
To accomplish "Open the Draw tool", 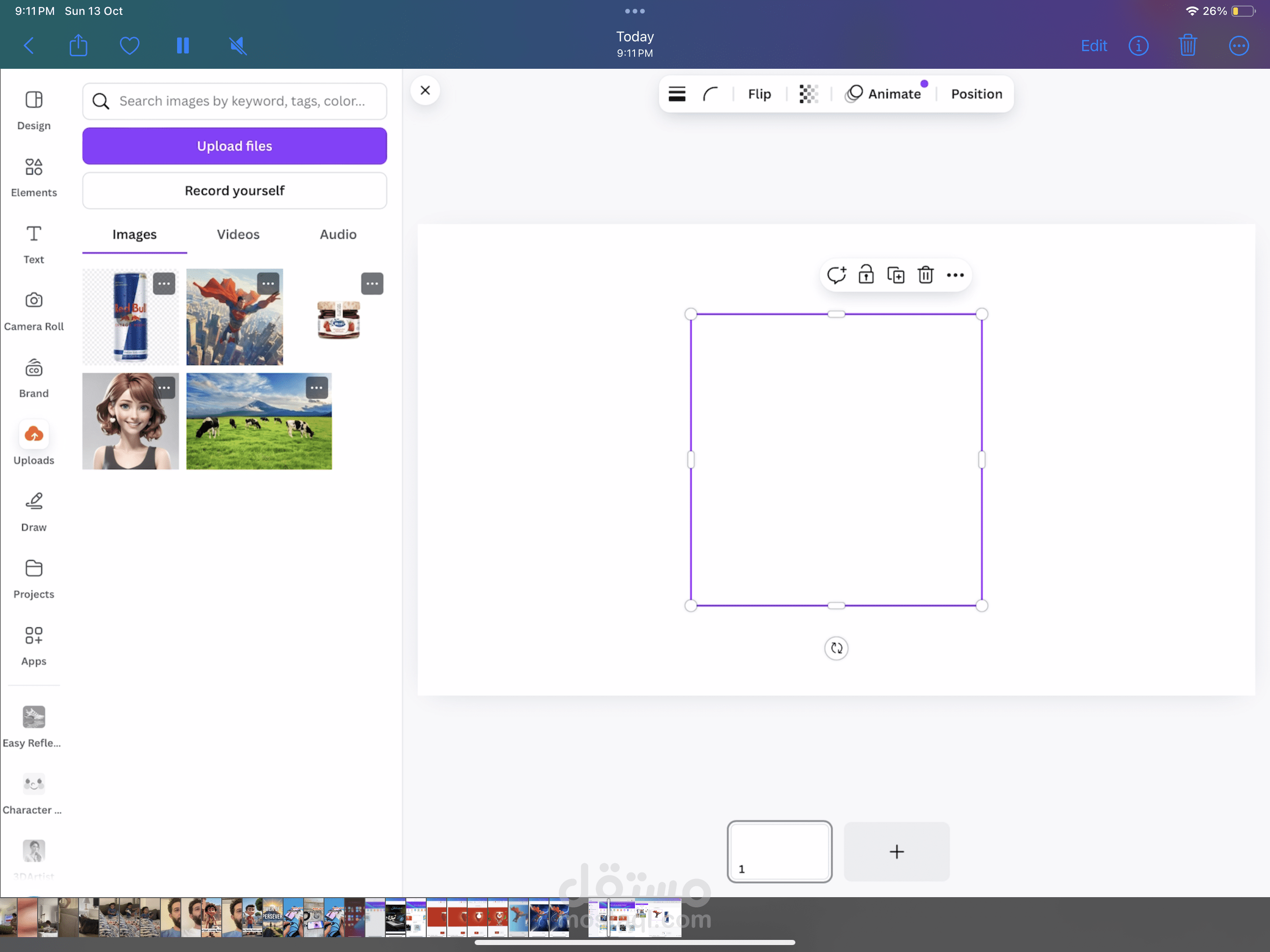I will [34, 511].
